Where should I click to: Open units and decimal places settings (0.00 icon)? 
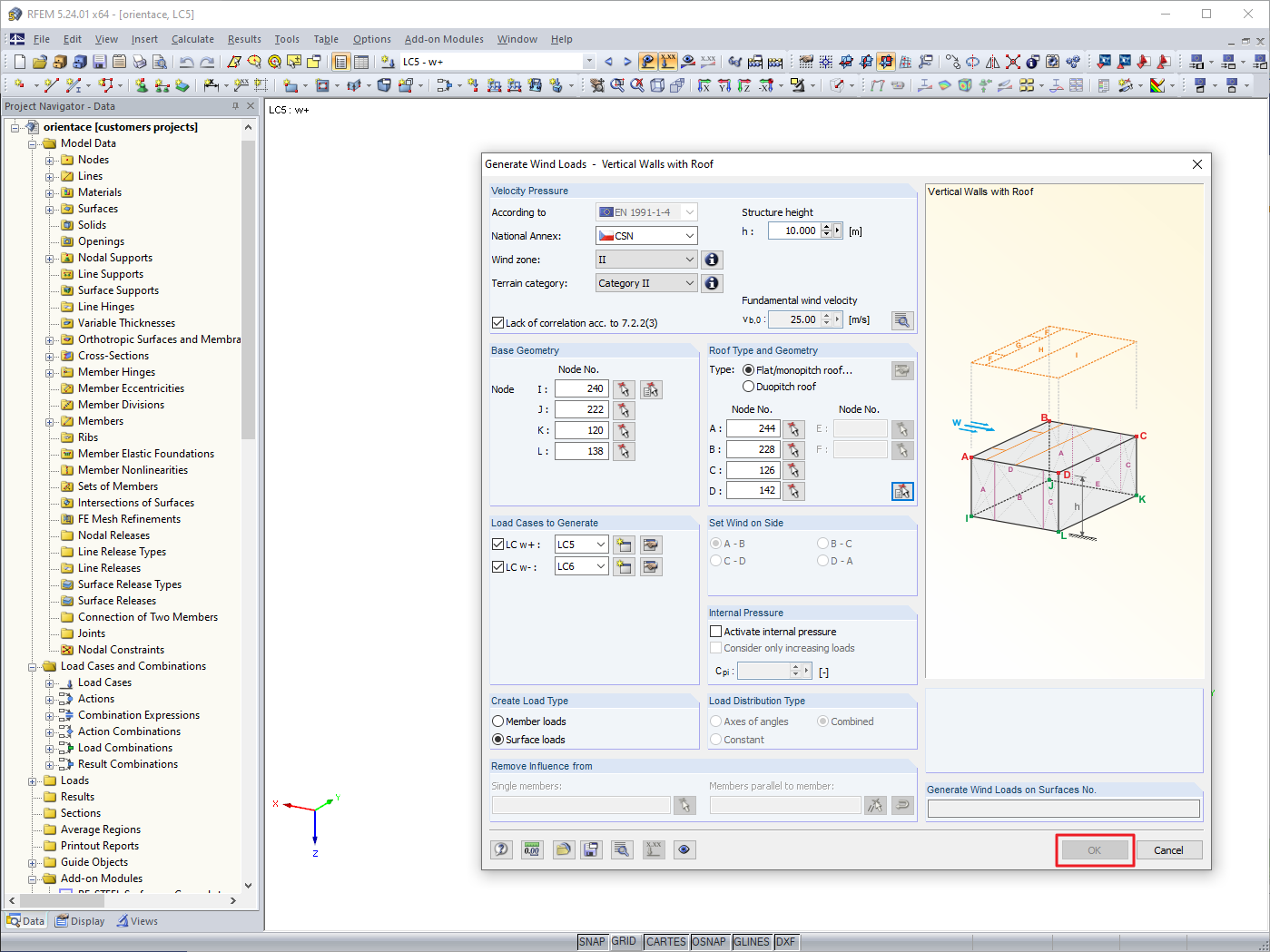[532, 849]
